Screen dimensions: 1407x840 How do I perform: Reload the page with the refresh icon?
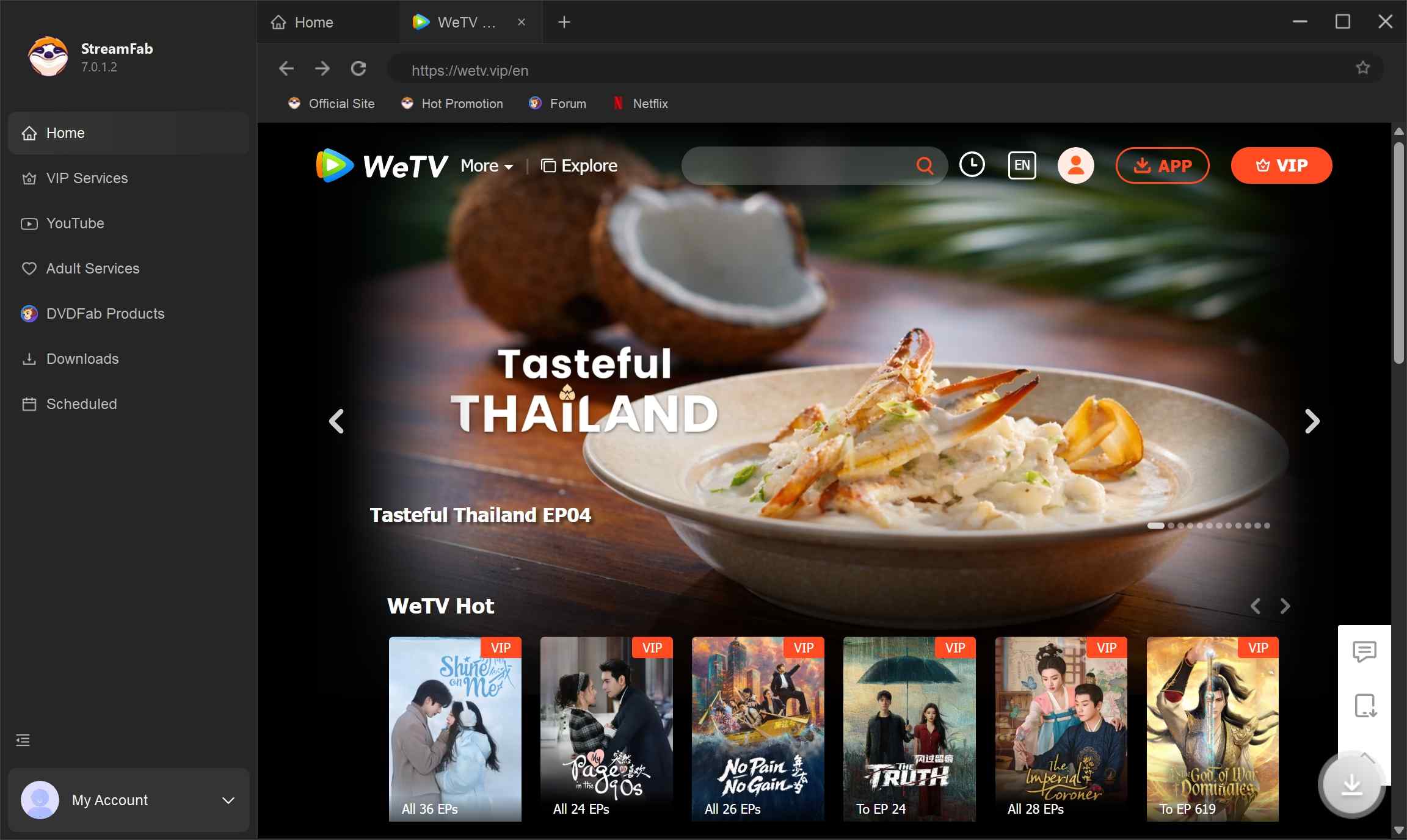358,69
